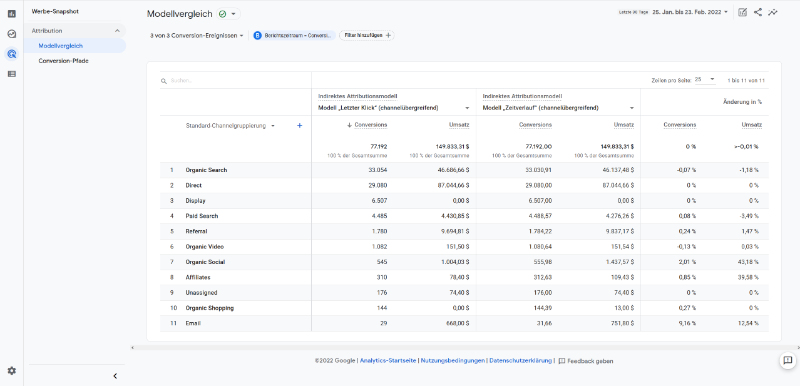800x386 pixels.
Task: Open the Datenschutzerklärung link
Action: coord(520,361)
